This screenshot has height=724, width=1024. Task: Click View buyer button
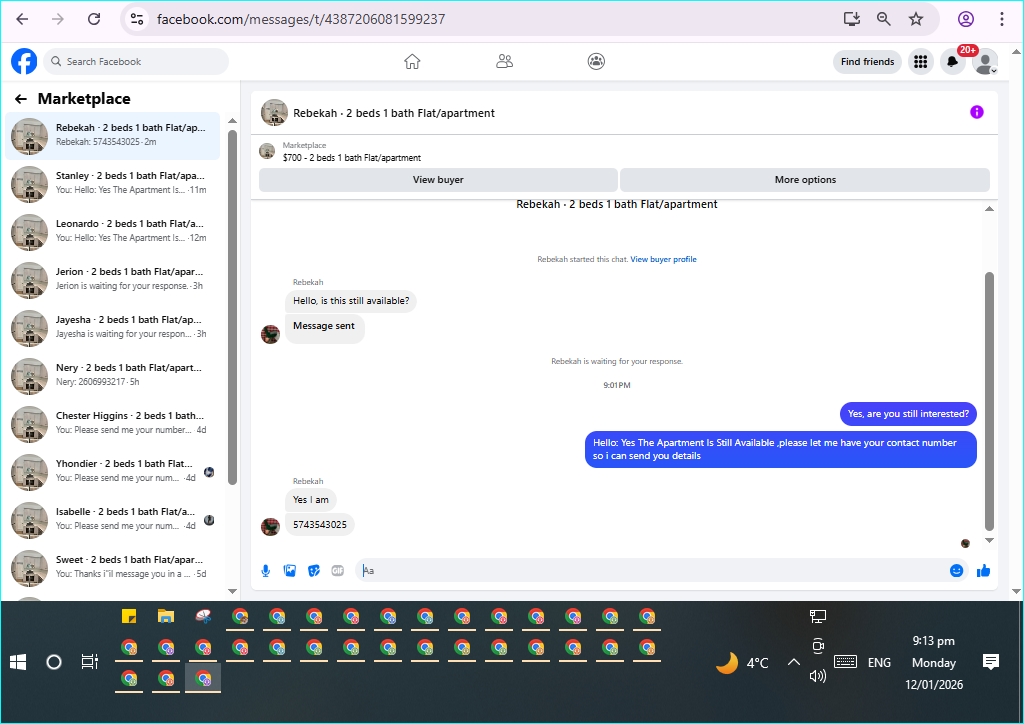click(438, 180)
